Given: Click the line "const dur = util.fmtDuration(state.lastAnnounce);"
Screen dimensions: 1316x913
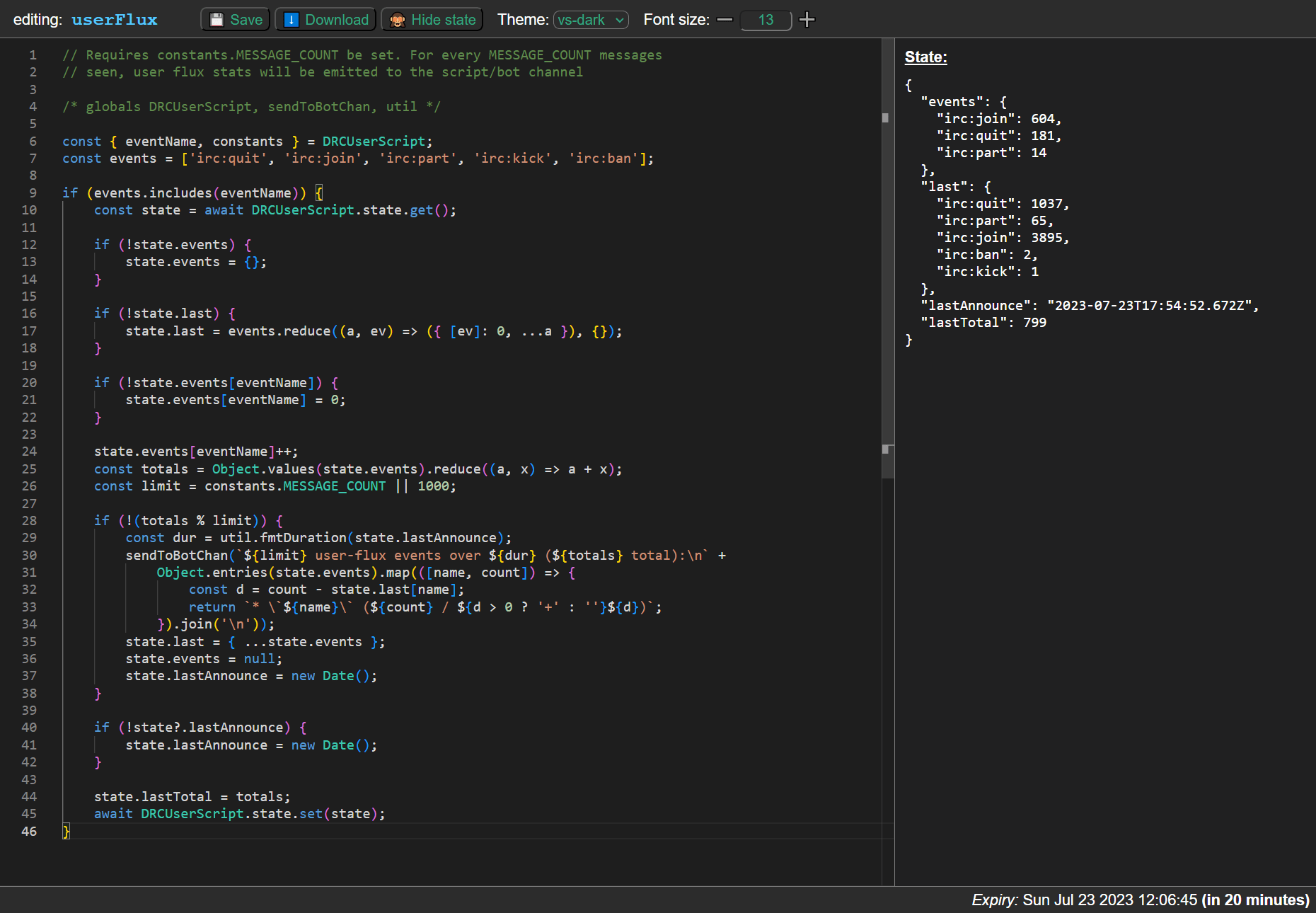Looking at the screenshot, I should pos(318,538).
